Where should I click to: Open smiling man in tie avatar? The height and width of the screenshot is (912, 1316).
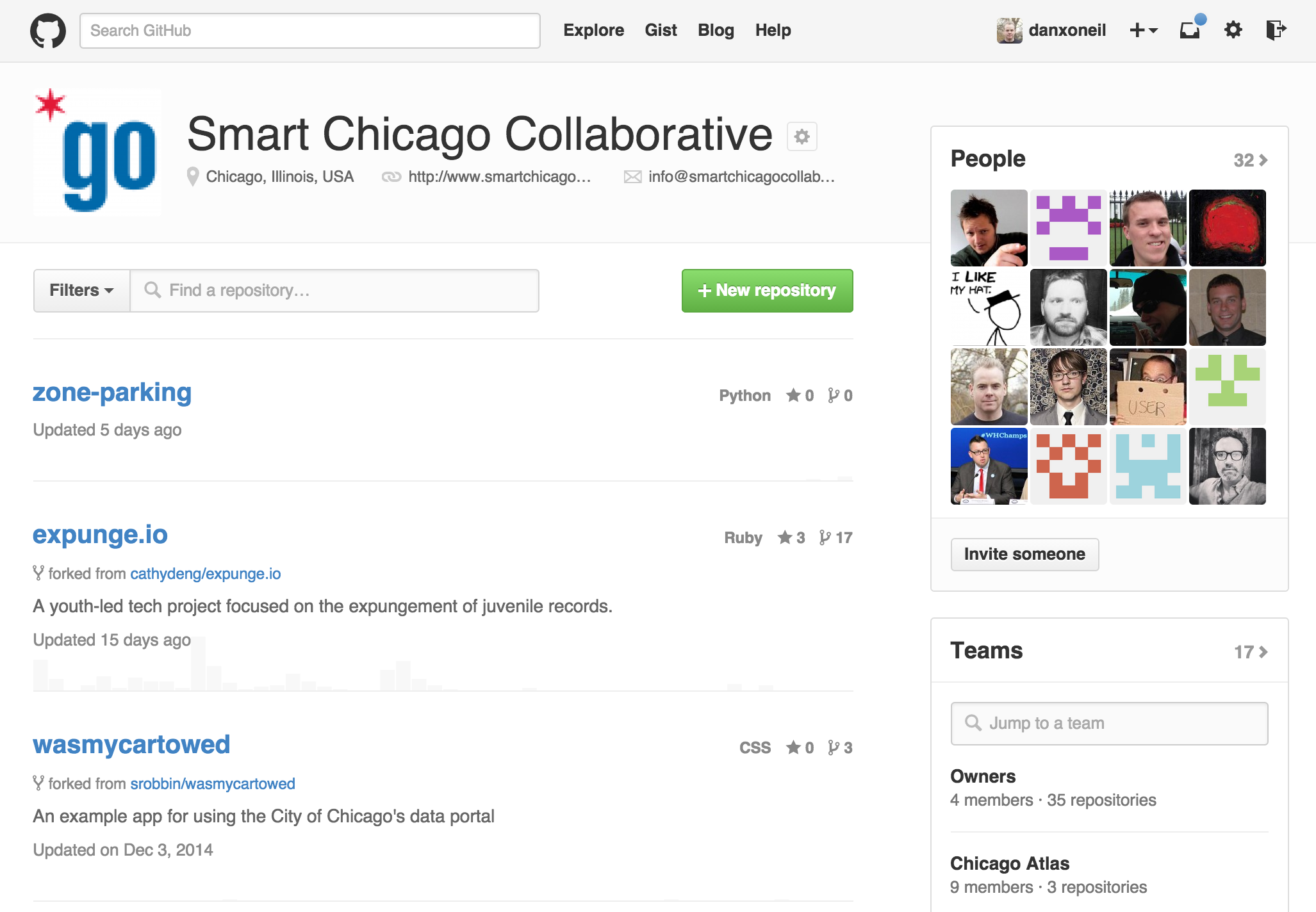pyautogui.click(x=1228, y=307)
